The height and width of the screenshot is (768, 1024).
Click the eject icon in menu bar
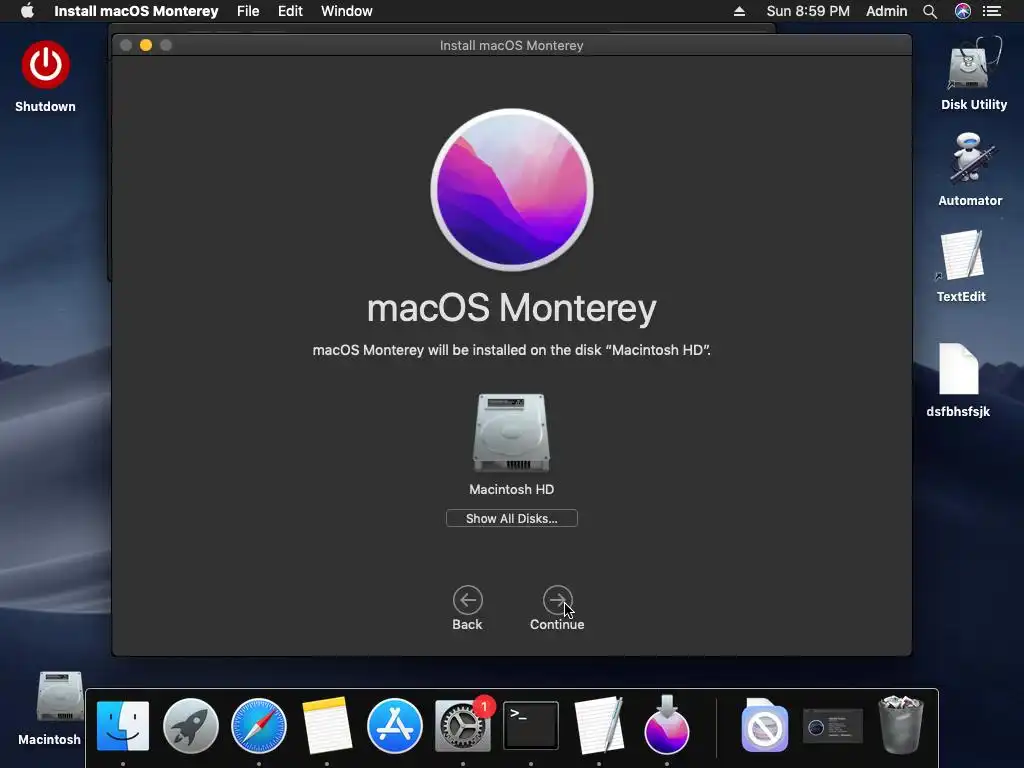(x=739, y=11)
